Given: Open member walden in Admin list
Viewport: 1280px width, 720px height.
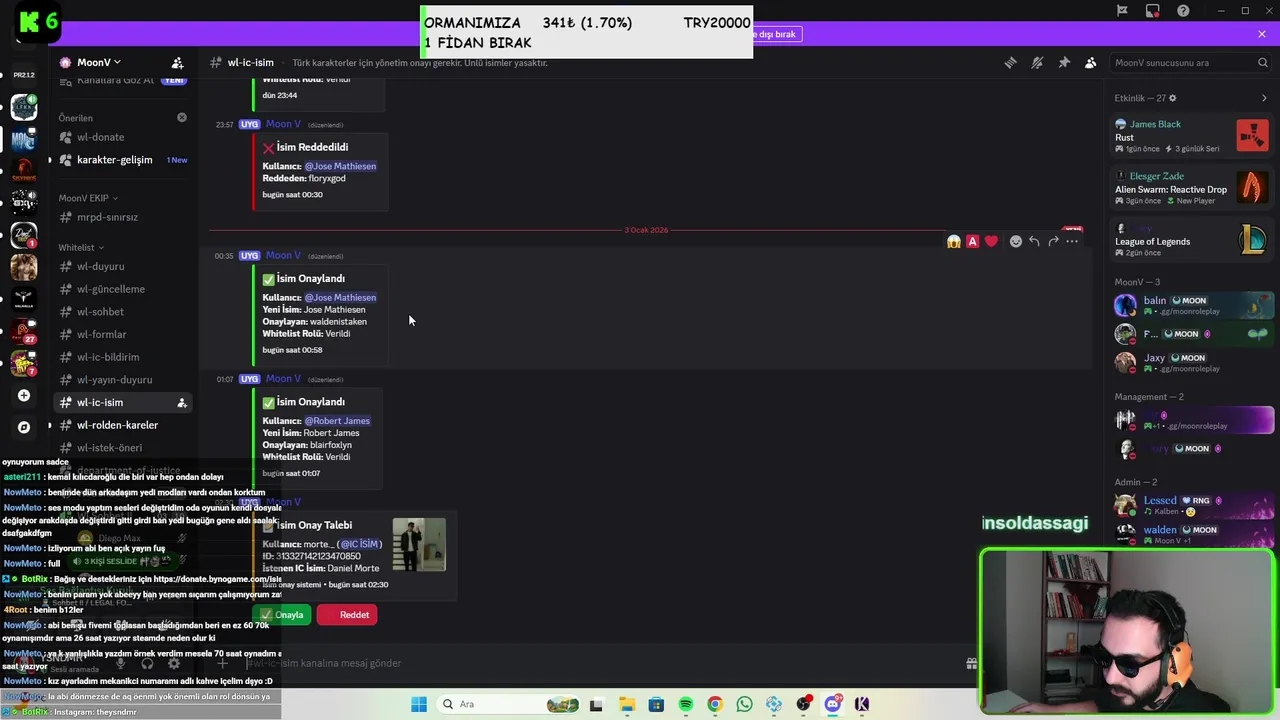Looking at the screenshot, I should [x=1193, y=534].
